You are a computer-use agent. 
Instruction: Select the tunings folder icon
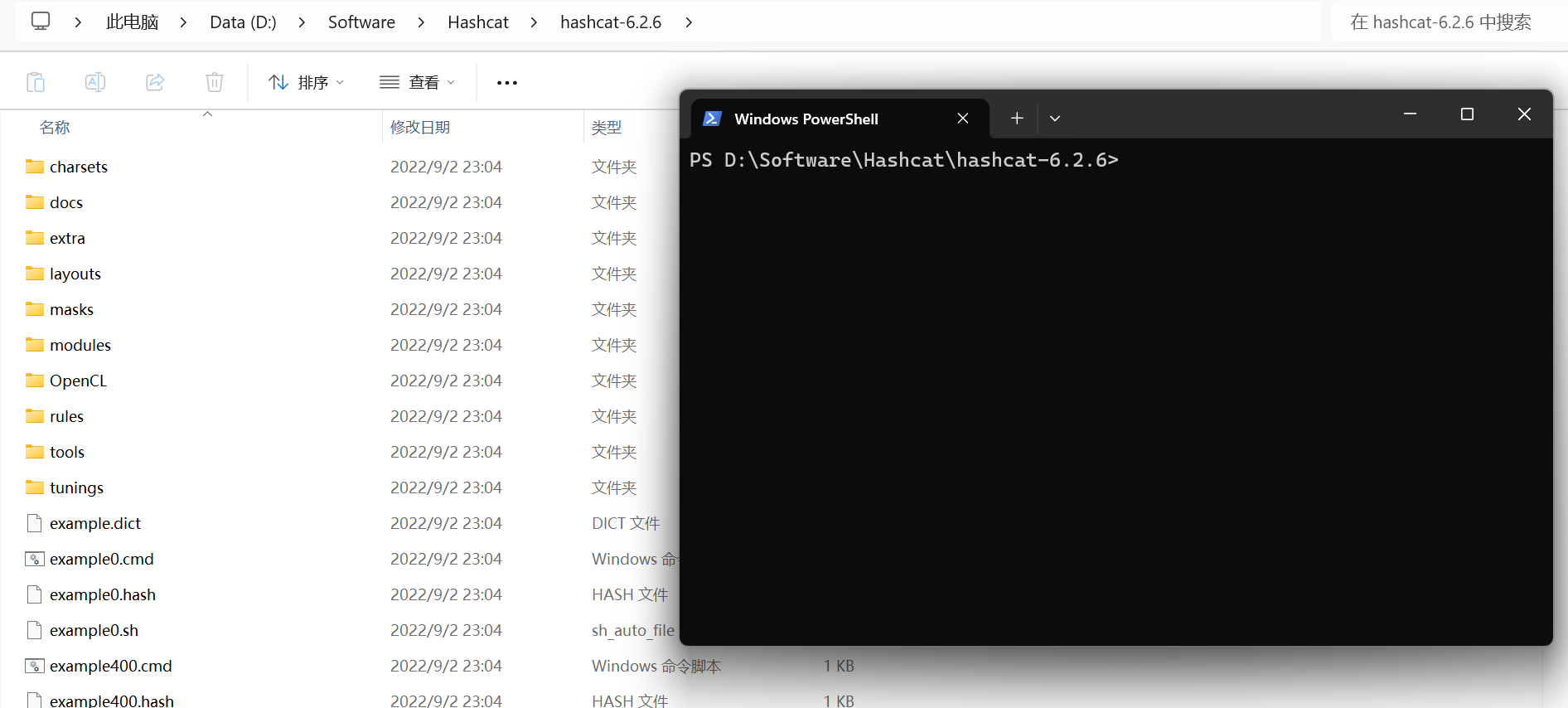tap(35, 487)
